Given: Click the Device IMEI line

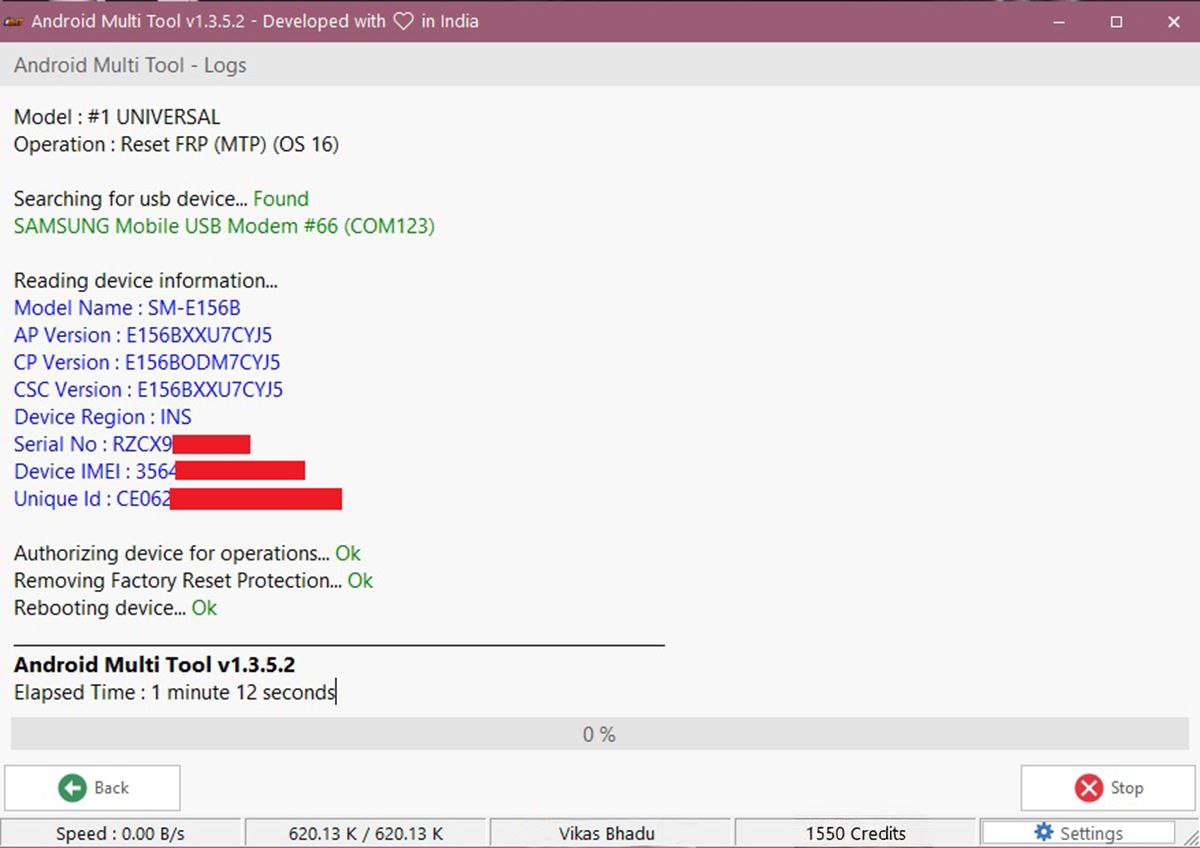Looking at the screenshot, I should [x=159, y=471].
